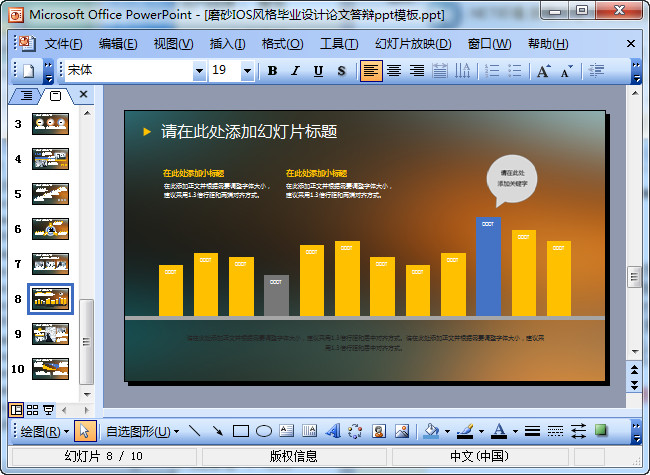Toggle Bold formatting
Viewport: 650px width, 475px height.
pyautogui.click(x=272, y=71)
